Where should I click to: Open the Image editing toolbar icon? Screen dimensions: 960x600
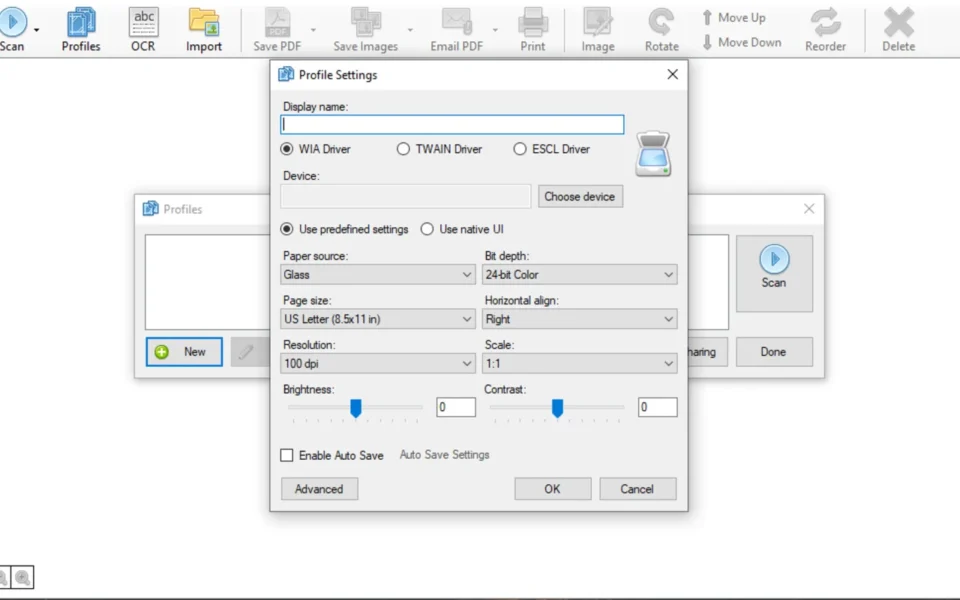[598, 22]
